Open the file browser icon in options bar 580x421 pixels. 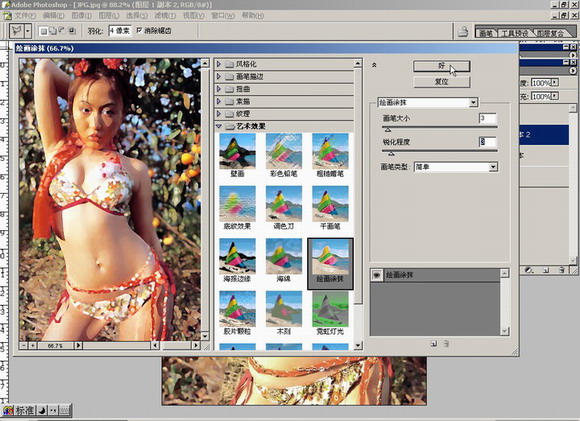point(463,31)
